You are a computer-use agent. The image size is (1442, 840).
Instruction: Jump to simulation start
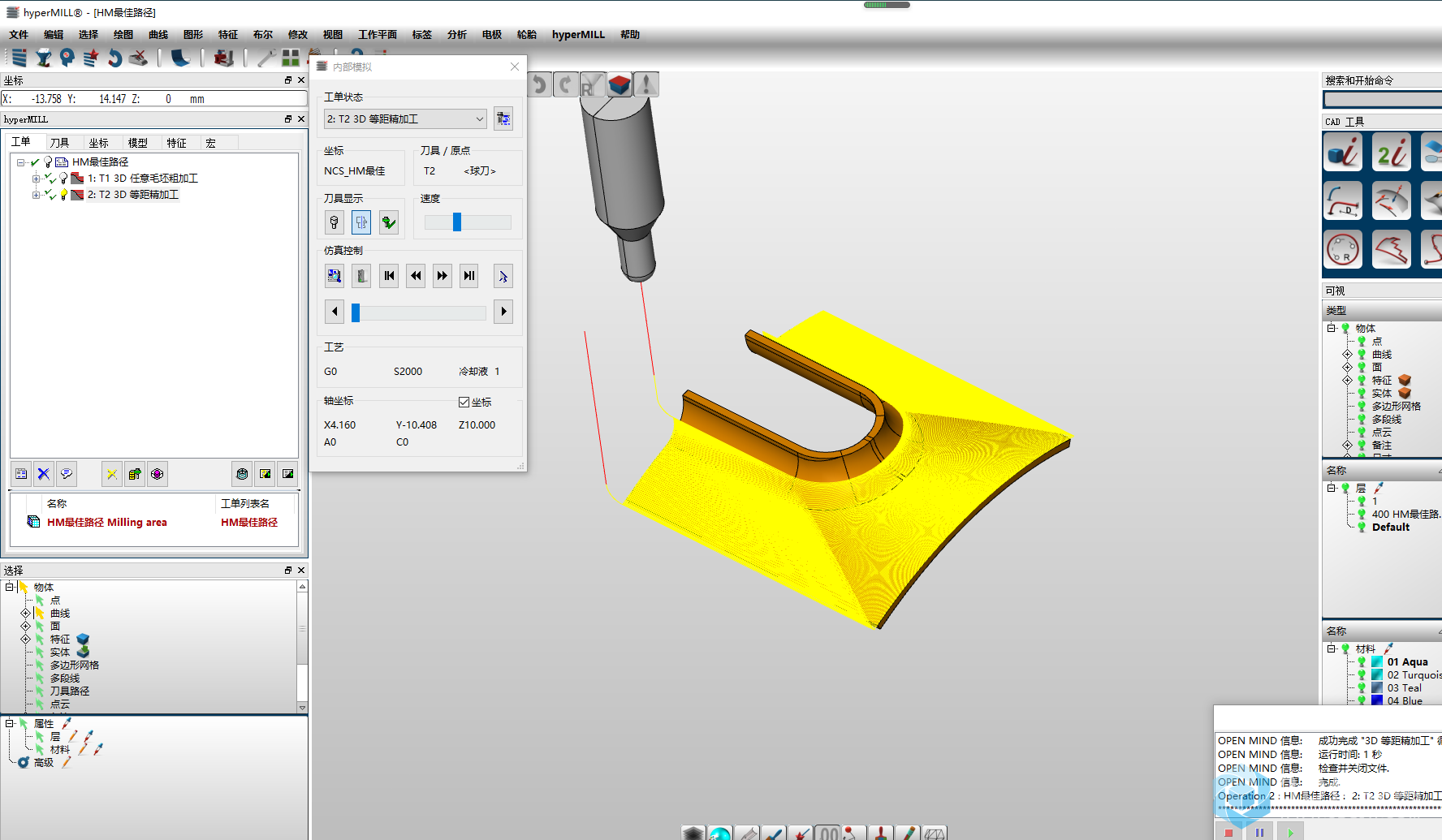click(x=389, y=276)
